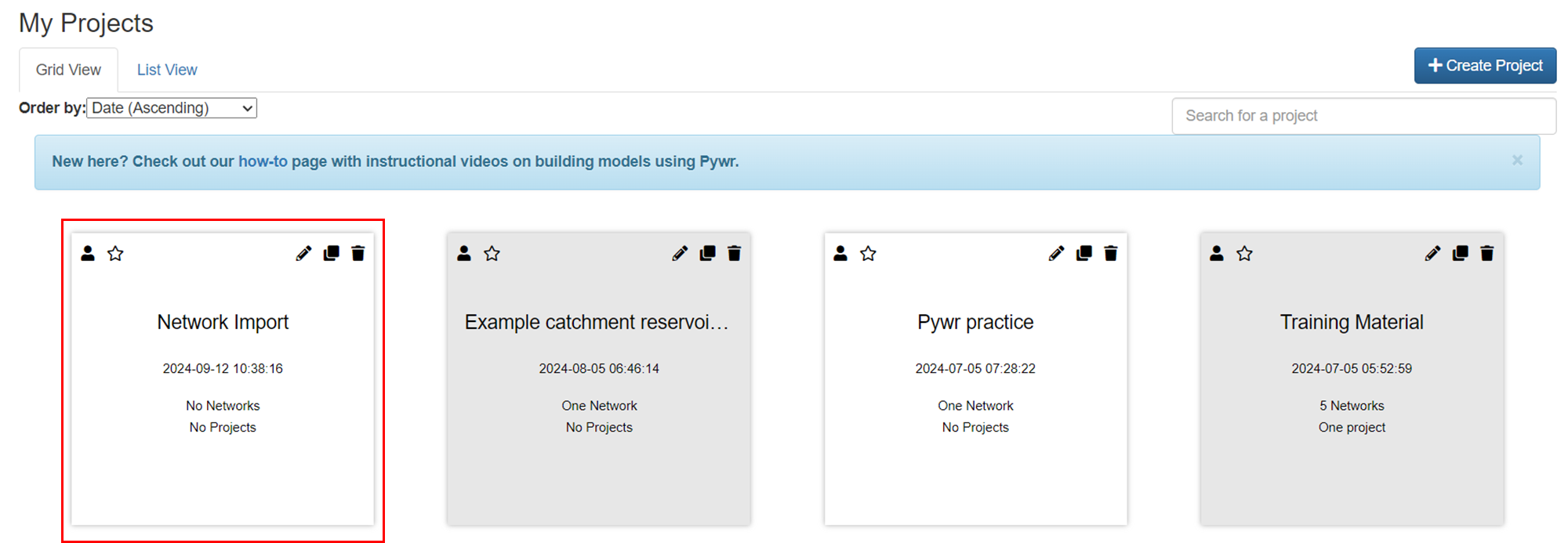The width and height of the screenshot is (1568, 543).
Task: Delete the Training Material project
Action: [x=1487, y=253]
